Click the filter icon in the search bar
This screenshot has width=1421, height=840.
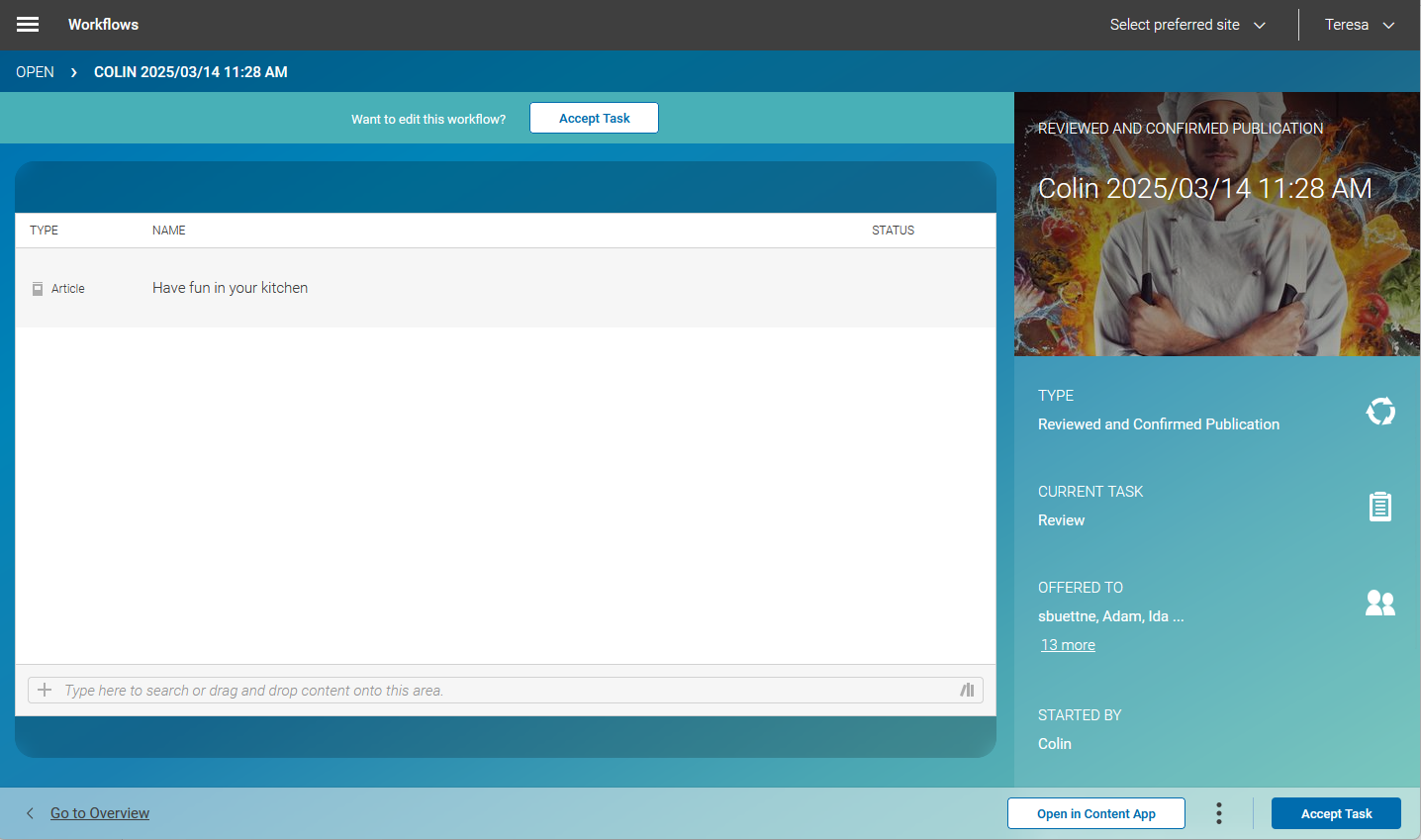[967, 690]
